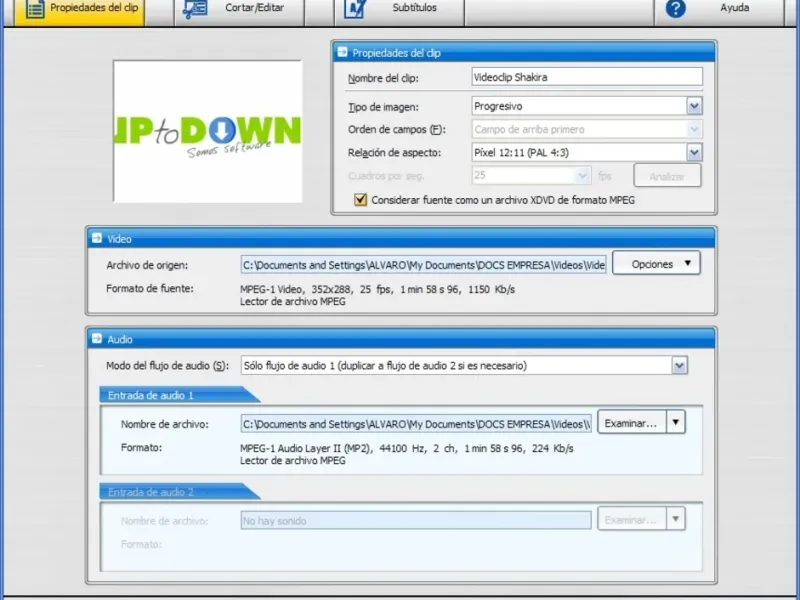Open the Opciones dropdown button

click(x=656, y=264)
